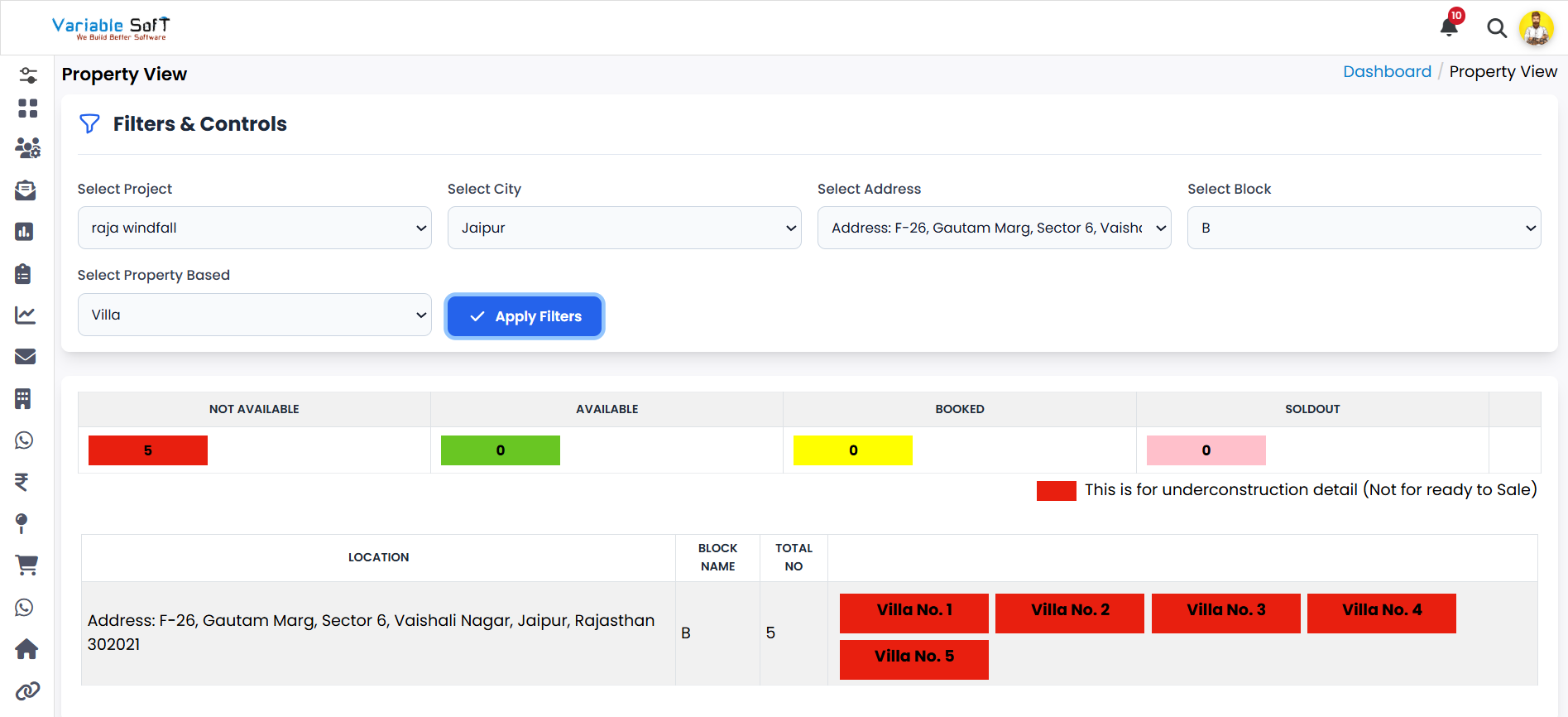Expand the Select Property Based dropdown
Viewport: 1568px width, 717px height.
click(255, 315)
